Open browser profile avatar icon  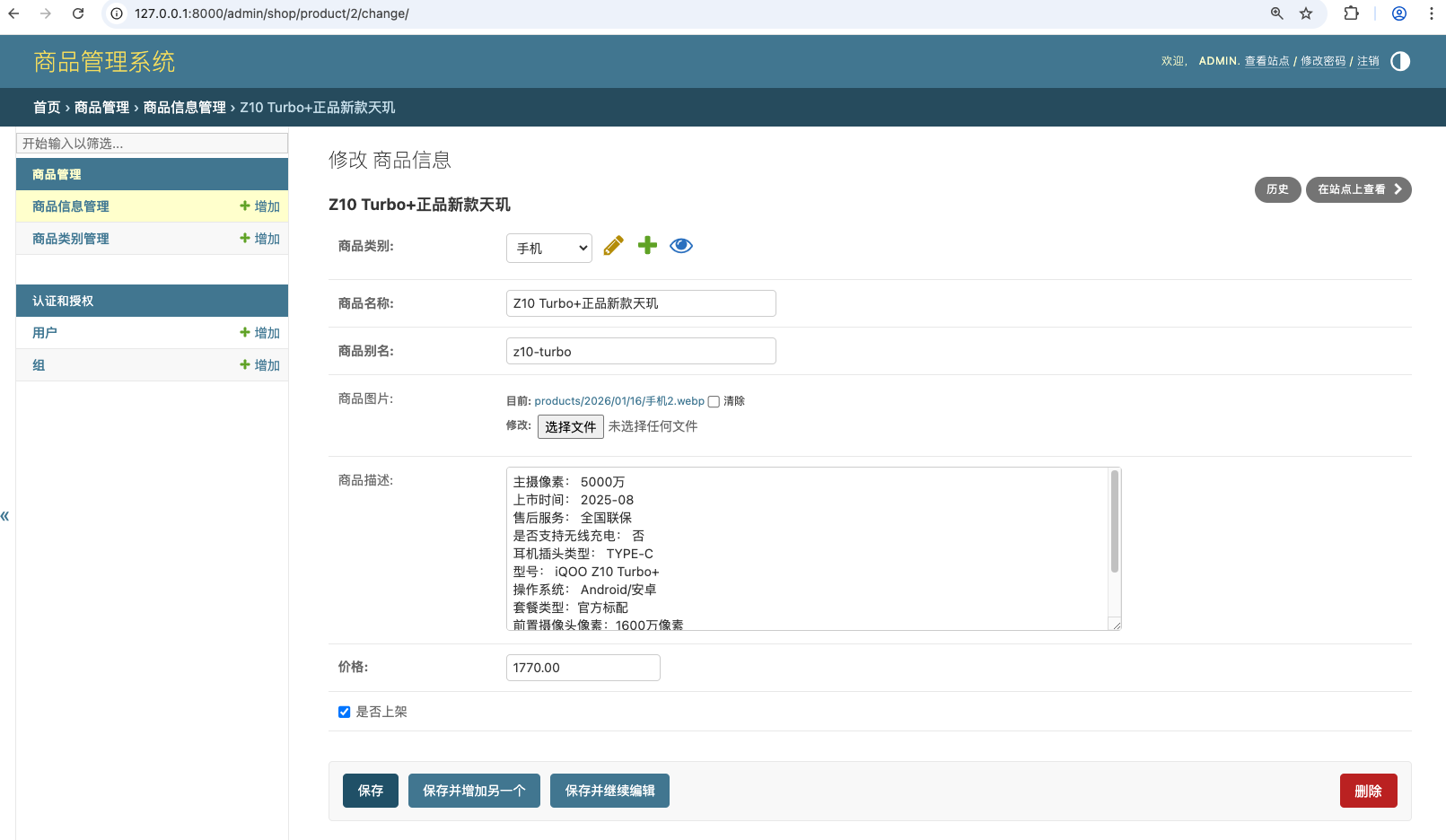(x=1399, y=13)
